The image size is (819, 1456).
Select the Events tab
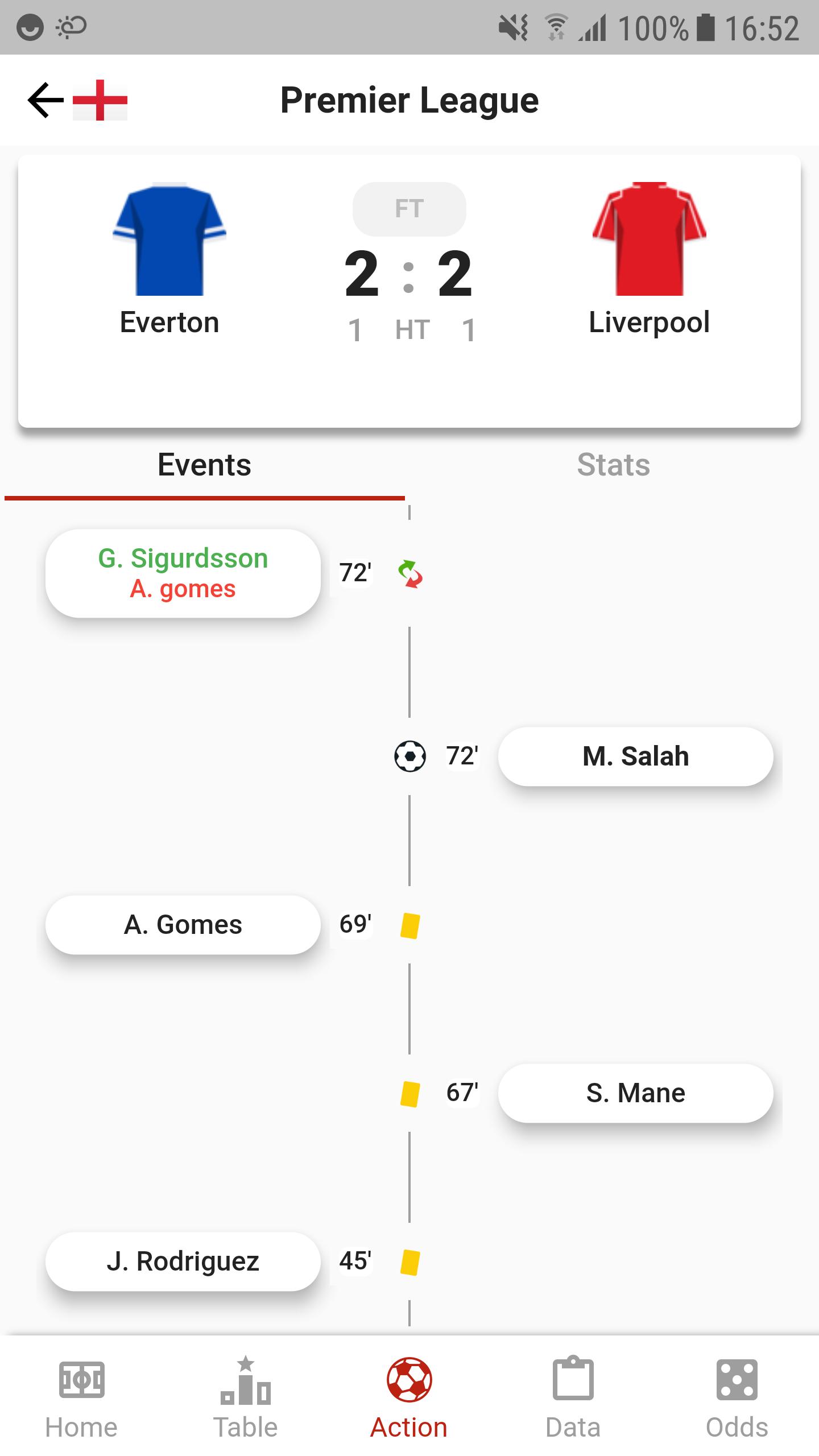pyautogui.click(x=204, y=465)
